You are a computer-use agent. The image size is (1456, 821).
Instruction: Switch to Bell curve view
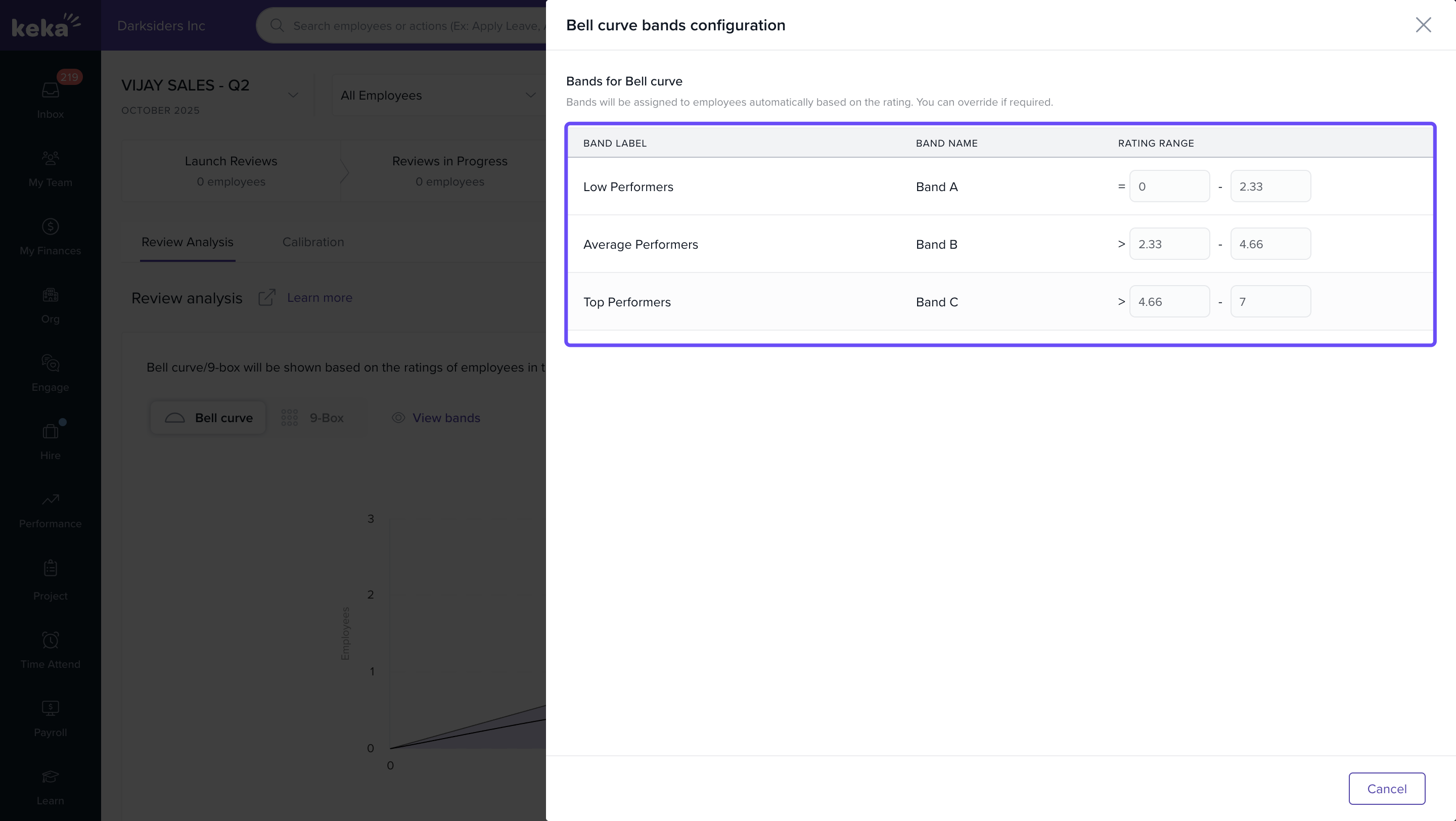pyautogui.click(x=208, y=418)
